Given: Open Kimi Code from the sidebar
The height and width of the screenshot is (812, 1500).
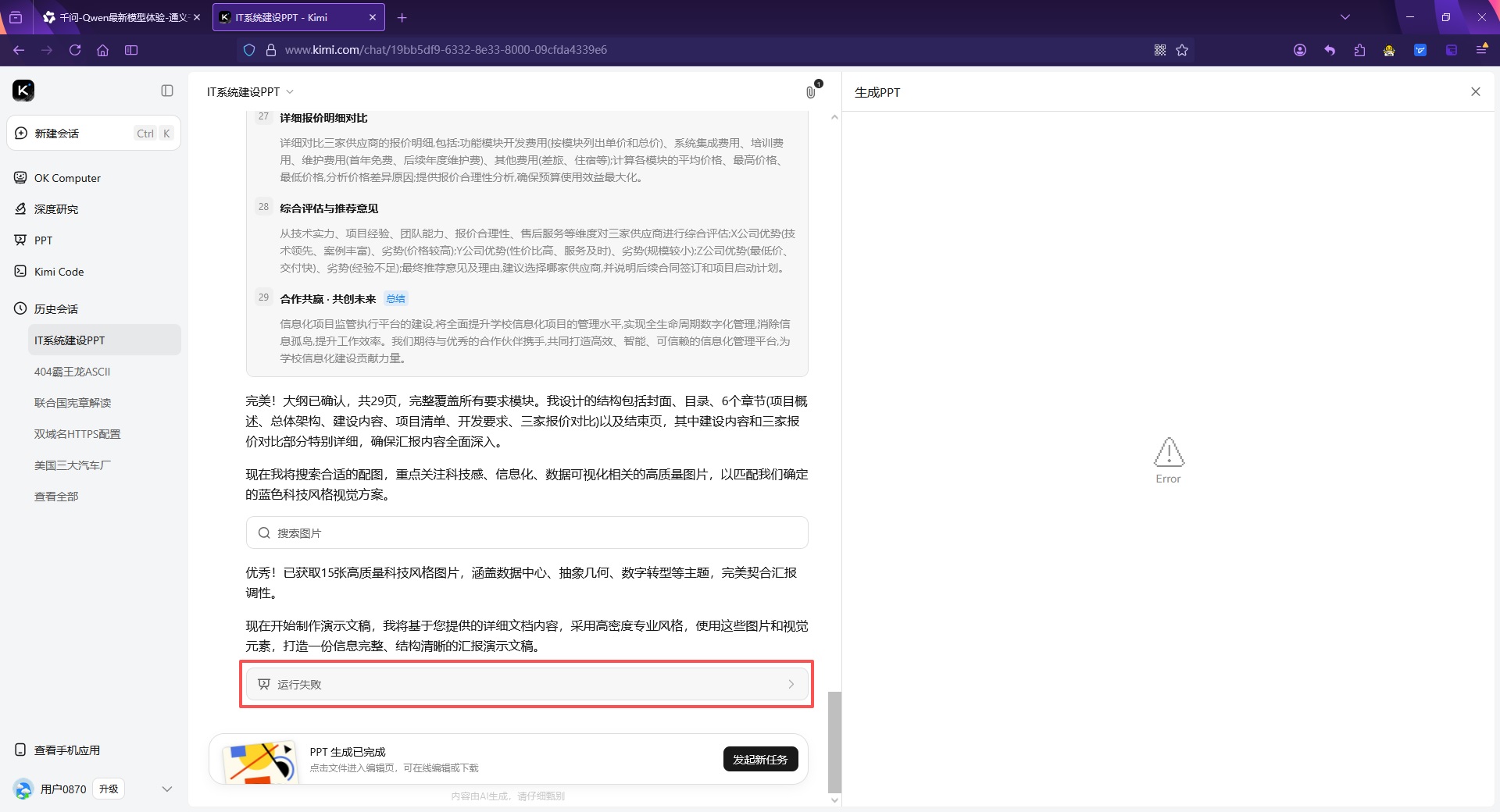Looking at the screenshot, I should point(58,271).
